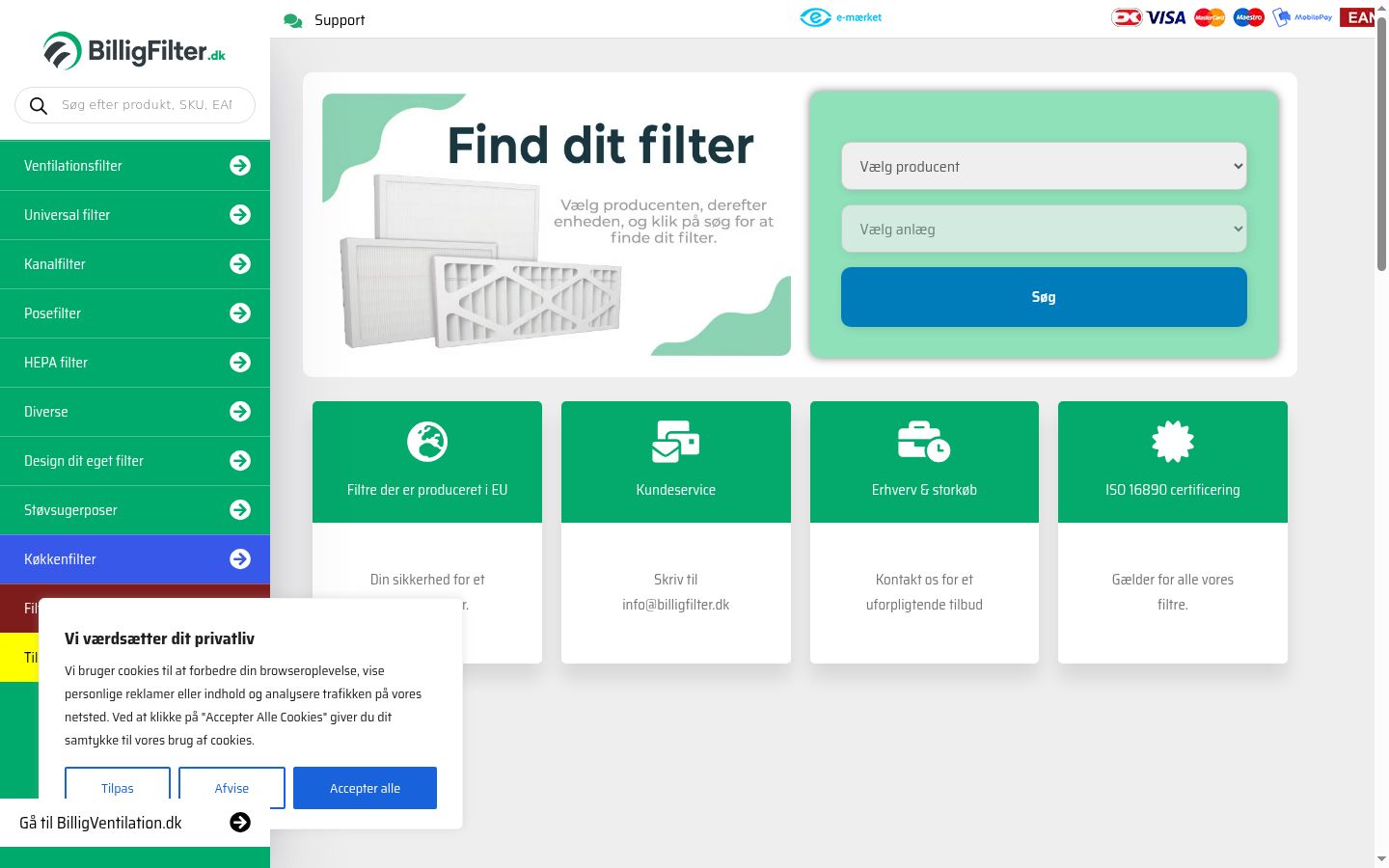Viewport: 1389px width, 868px height.
Task: Click the vertical page scrollbar
Action: pos(1381,145)
